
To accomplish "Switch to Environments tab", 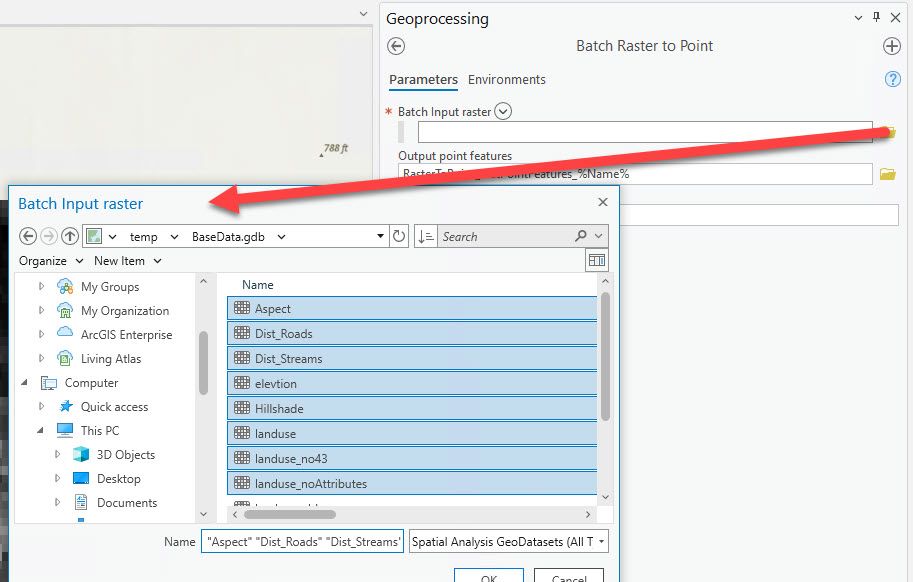I will [507, 80].
